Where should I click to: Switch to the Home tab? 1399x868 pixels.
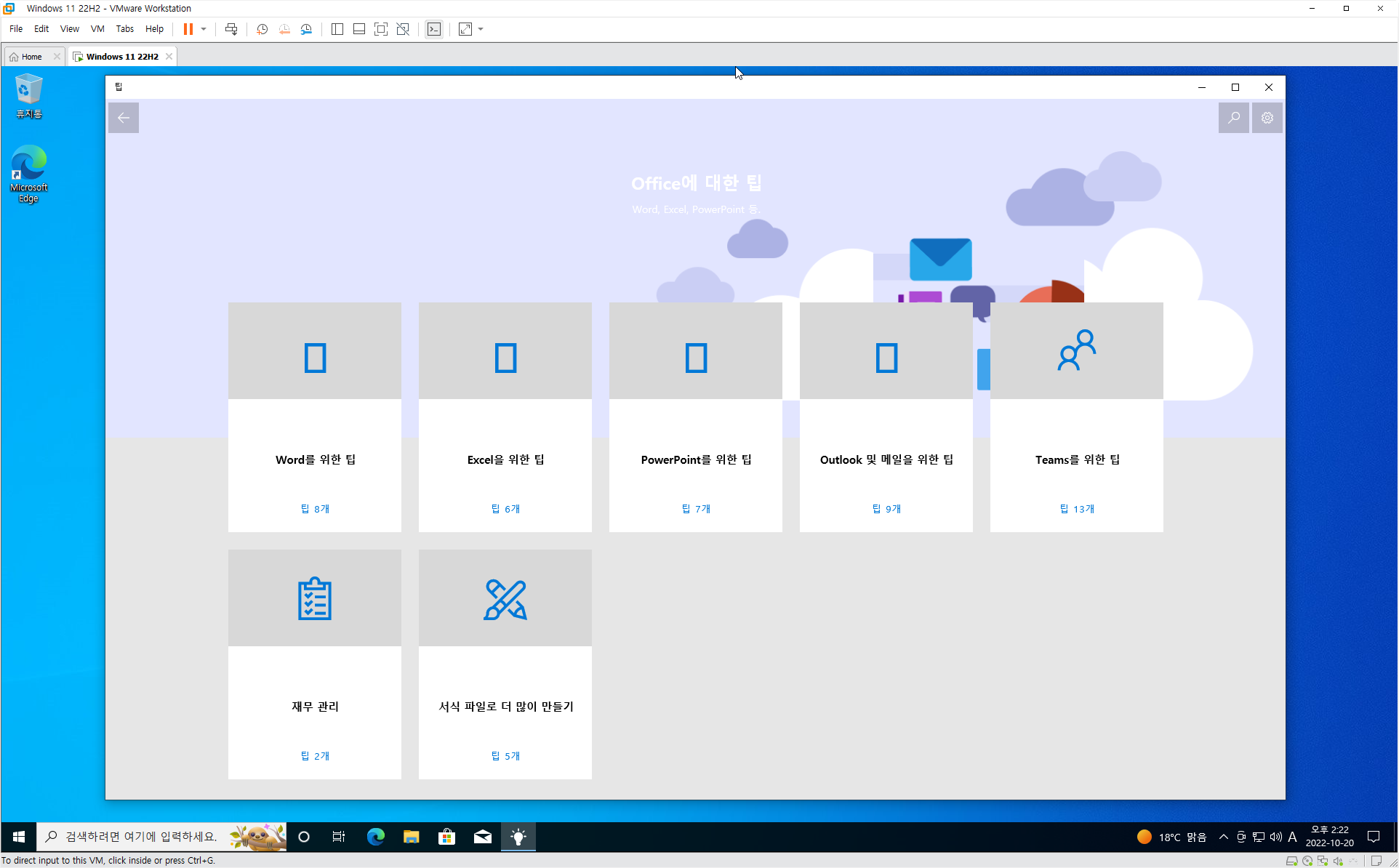pyautogui.click(x=31, y=57)
